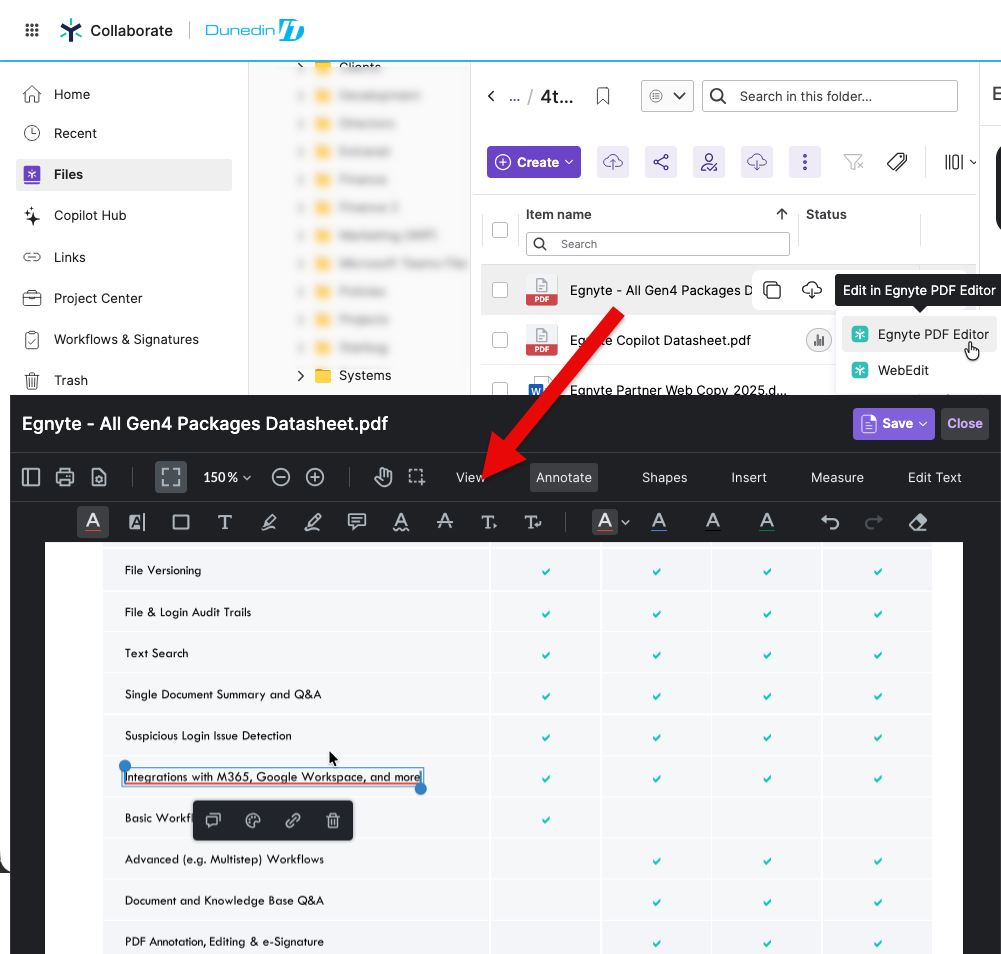The width and height of the screenshot is (1001, 954).
Task: Clear filters with the funnel icon
Action: pos(853,162)
